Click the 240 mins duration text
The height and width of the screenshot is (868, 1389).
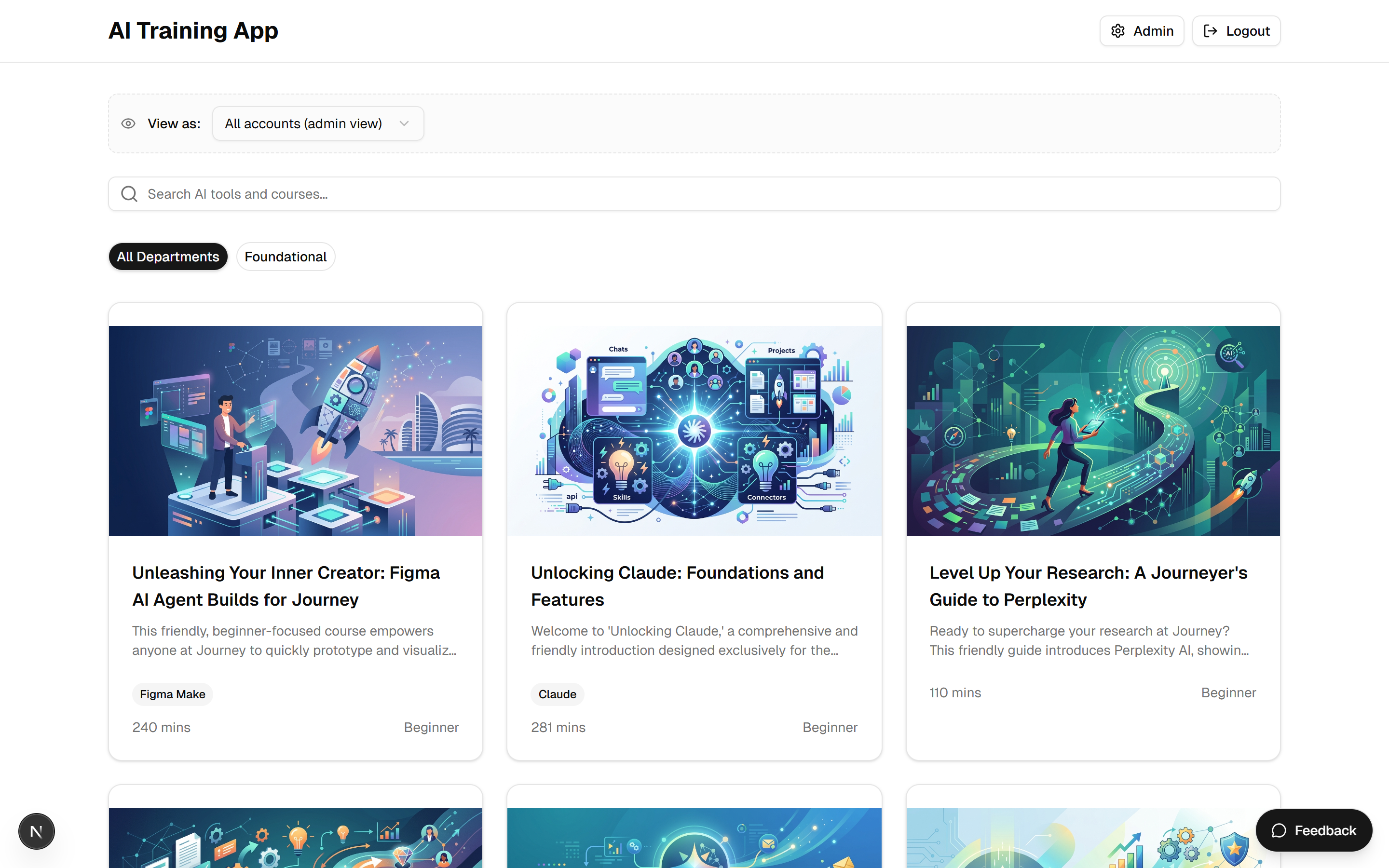pyautogui.click(x=161, y=727)
